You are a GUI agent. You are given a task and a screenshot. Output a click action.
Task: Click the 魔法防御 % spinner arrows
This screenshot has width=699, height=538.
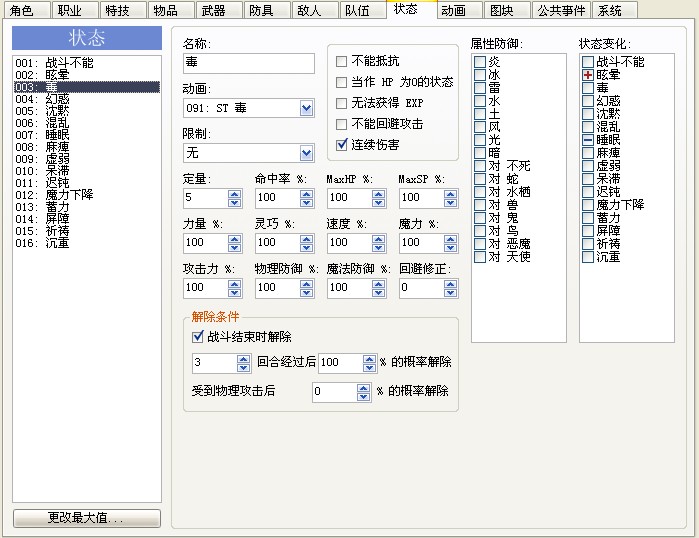click(x=378, y=288)
